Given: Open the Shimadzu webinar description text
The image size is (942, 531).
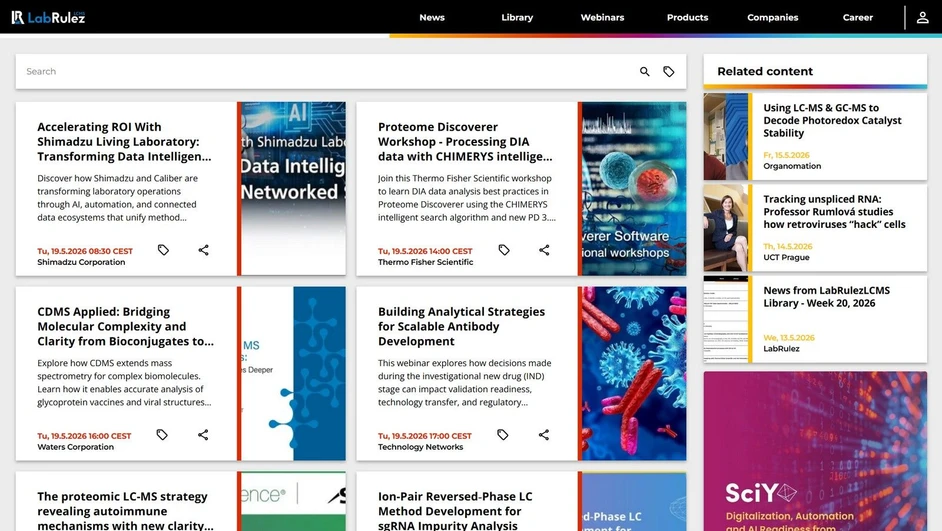Looking at the screenshot, I should 117,198.
